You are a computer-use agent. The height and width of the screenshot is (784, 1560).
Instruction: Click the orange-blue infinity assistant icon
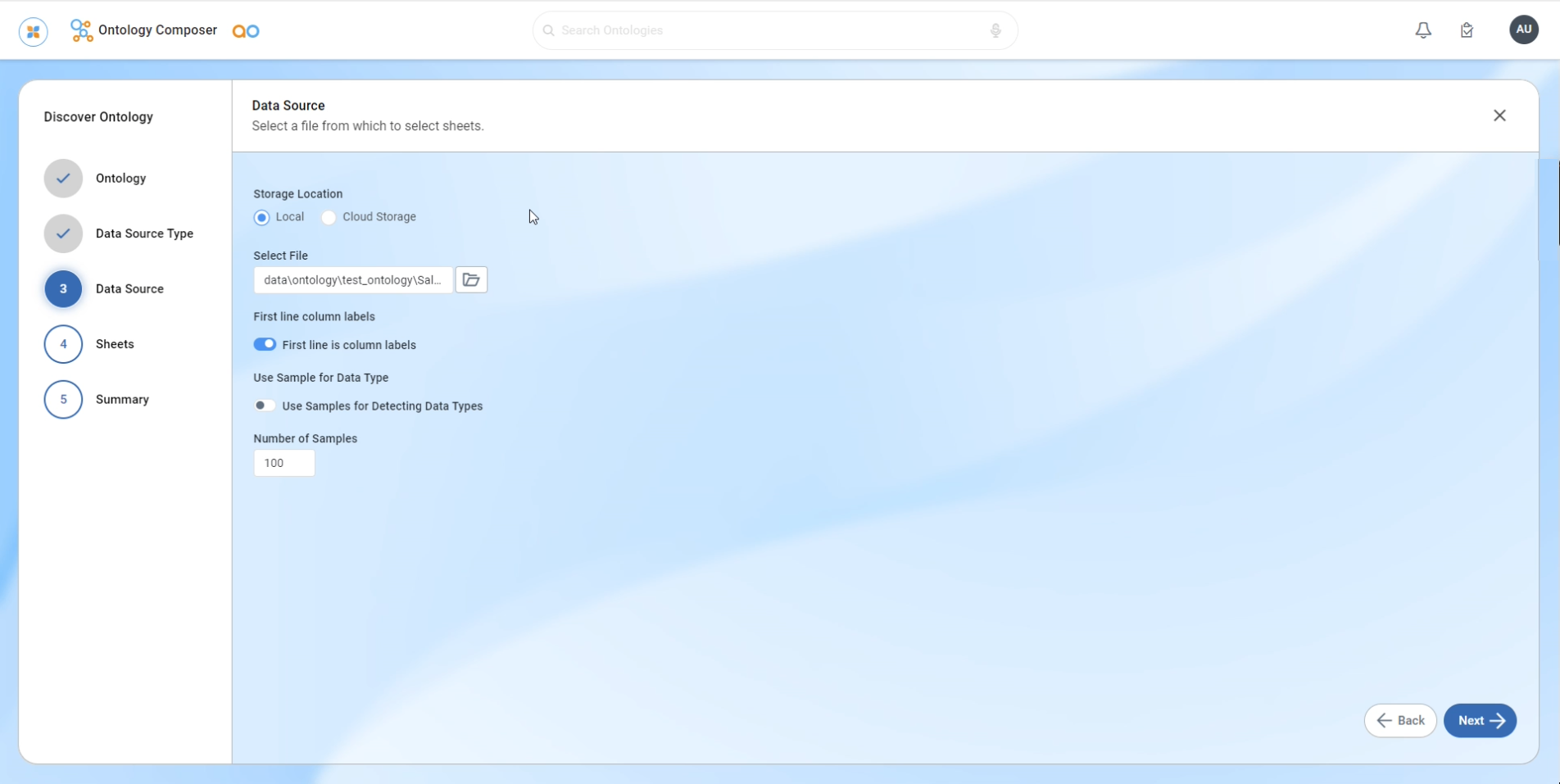point(246,31)
